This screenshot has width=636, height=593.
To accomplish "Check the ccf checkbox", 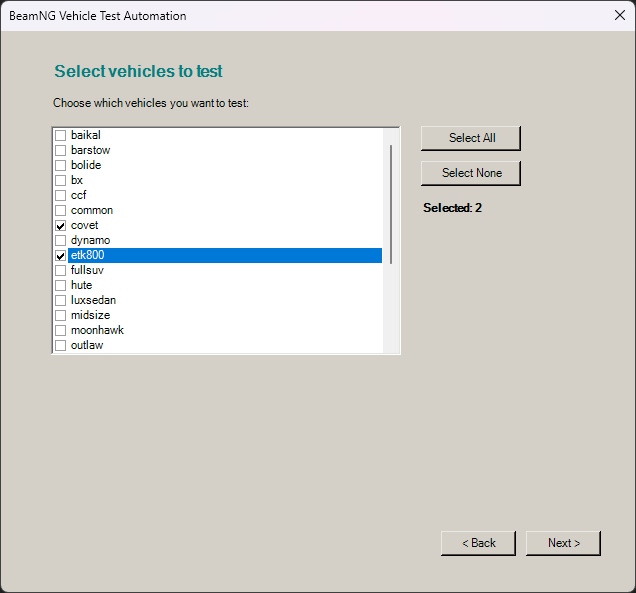I will (x=60, y=195).
